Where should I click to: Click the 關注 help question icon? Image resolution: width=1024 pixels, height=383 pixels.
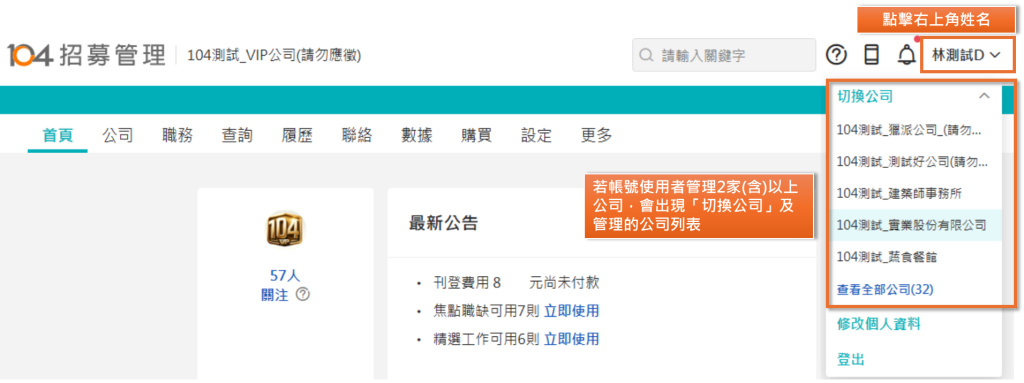click(302, 294)
